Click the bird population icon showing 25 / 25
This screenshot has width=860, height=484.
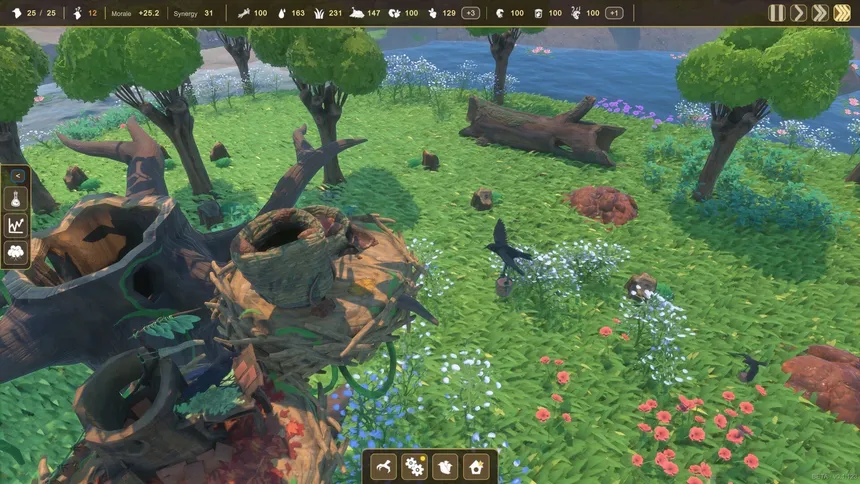[17, 13]
